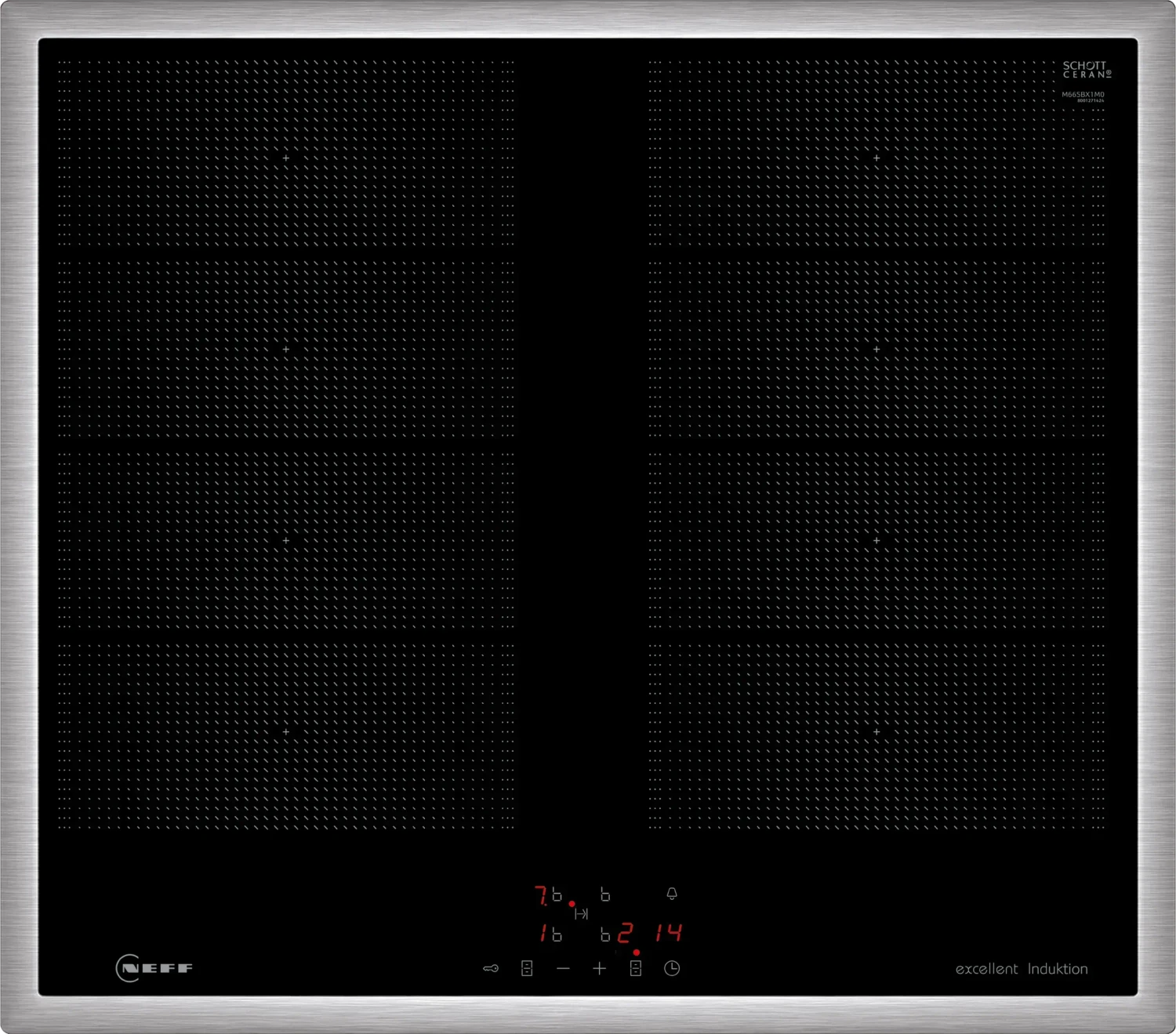
Task: Click the NEFF brand logo
Action: (154, 968)
